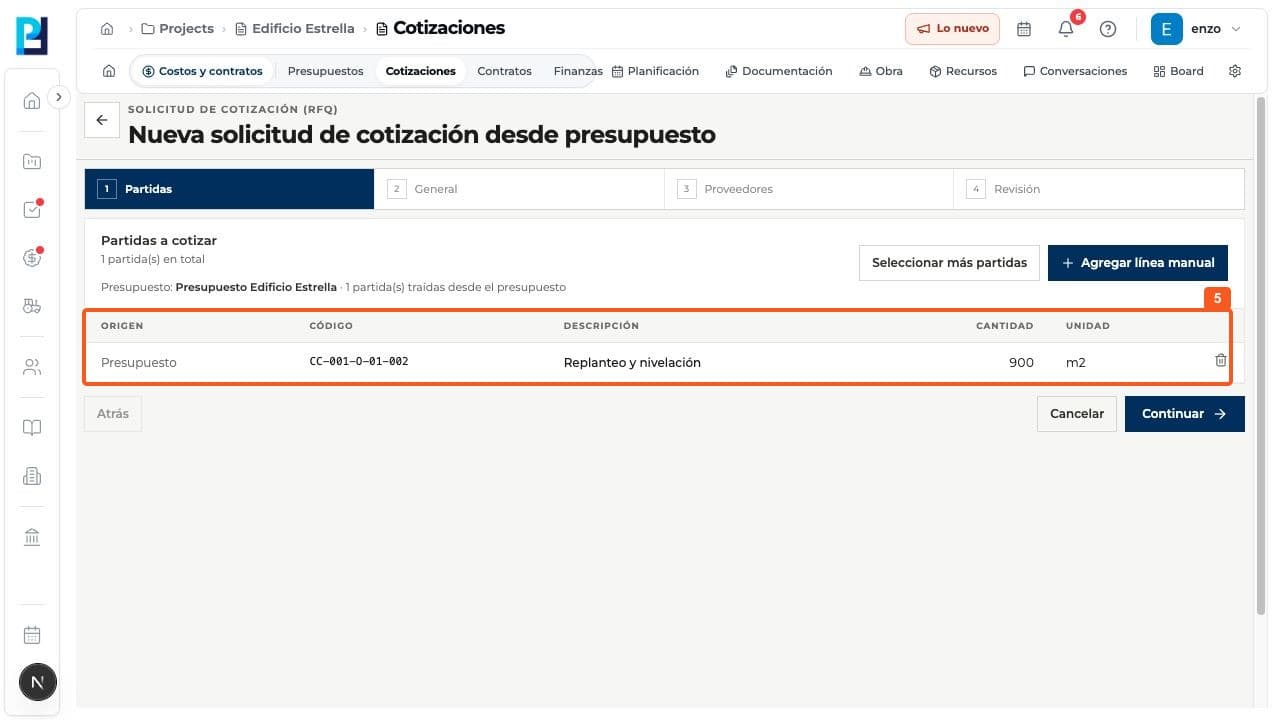Click DESCRIPCIÓN column header
1280x720 pixels.
pyautogui.click(x=601, y=326)
